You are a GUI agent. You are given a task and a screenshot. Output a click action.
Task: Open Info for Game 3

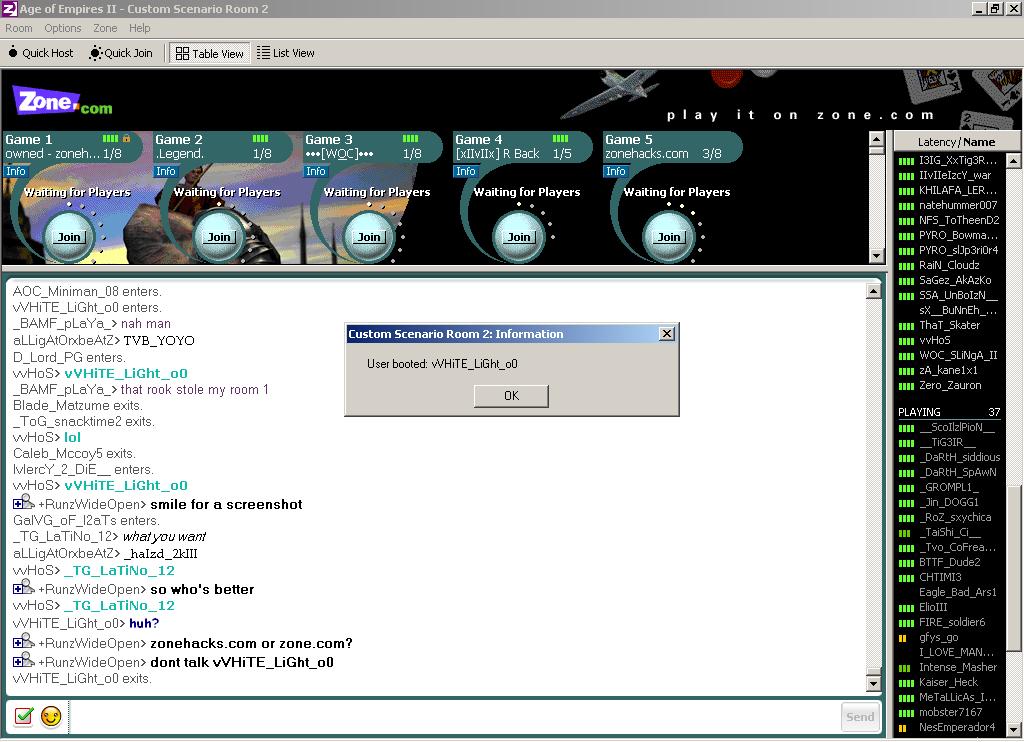click(x=315, y=171)
